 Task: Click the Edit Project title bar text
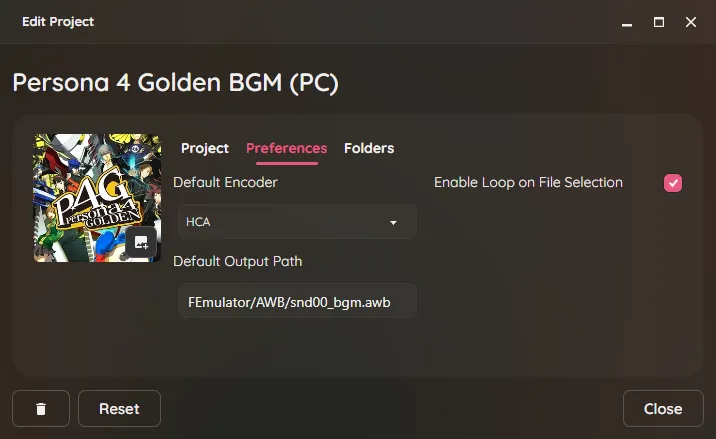tap(58, 22)
